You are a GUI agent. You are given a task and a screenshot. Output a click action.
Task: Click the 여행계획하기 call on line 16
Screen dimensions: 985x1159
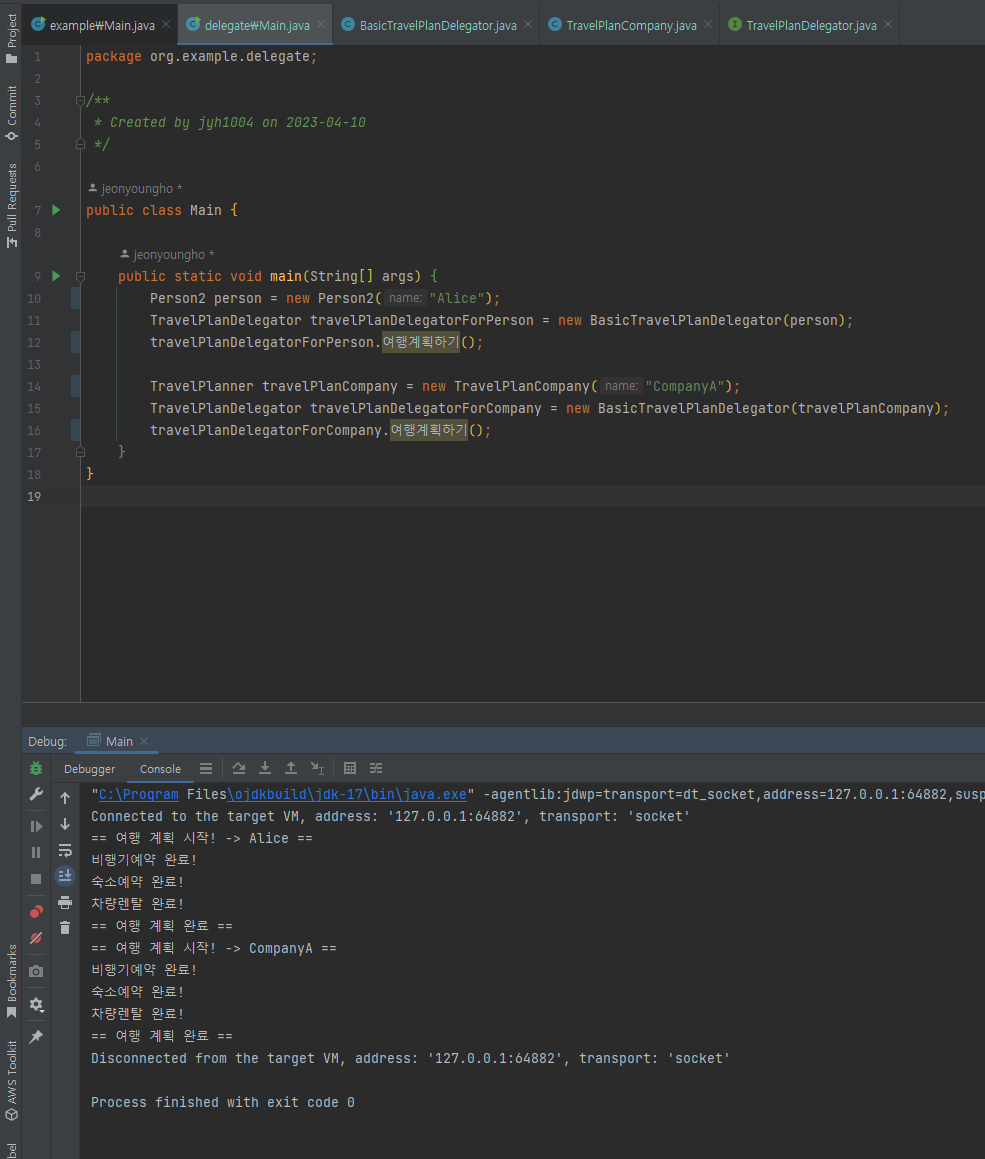[x=429, y=430]
